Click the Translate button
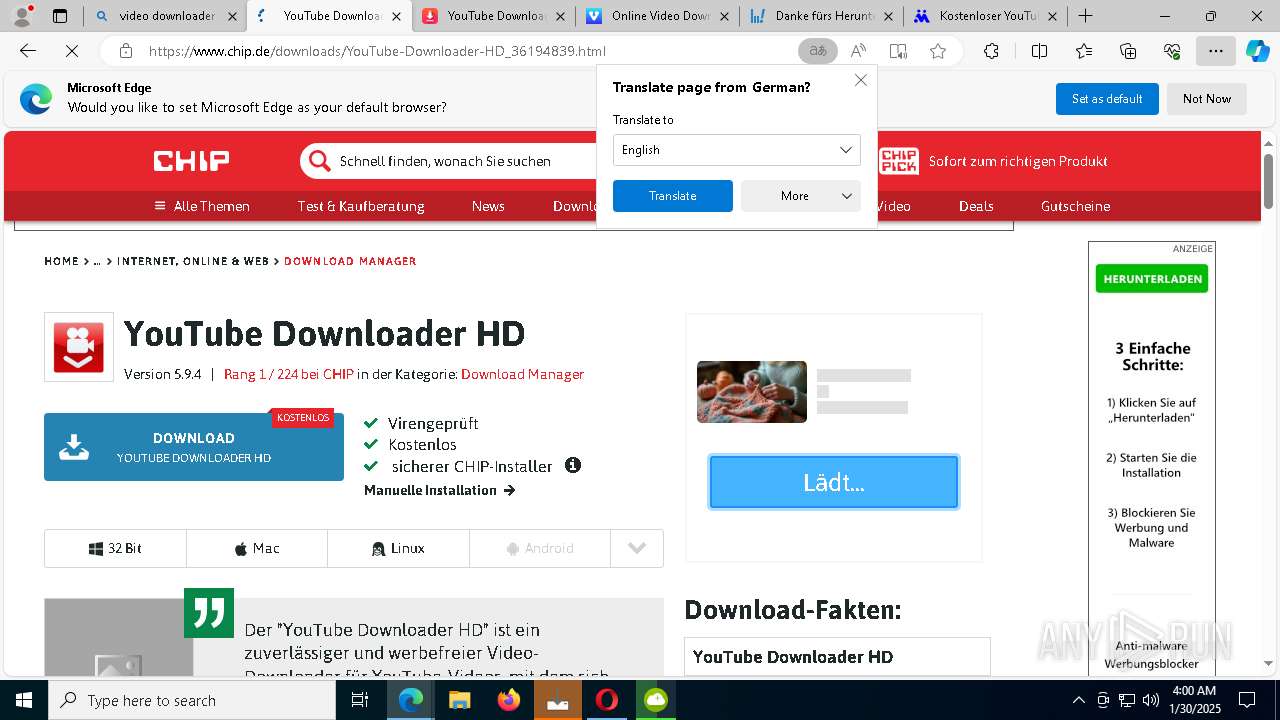Screen dimensions: 1280x720 tap(673, 196)
